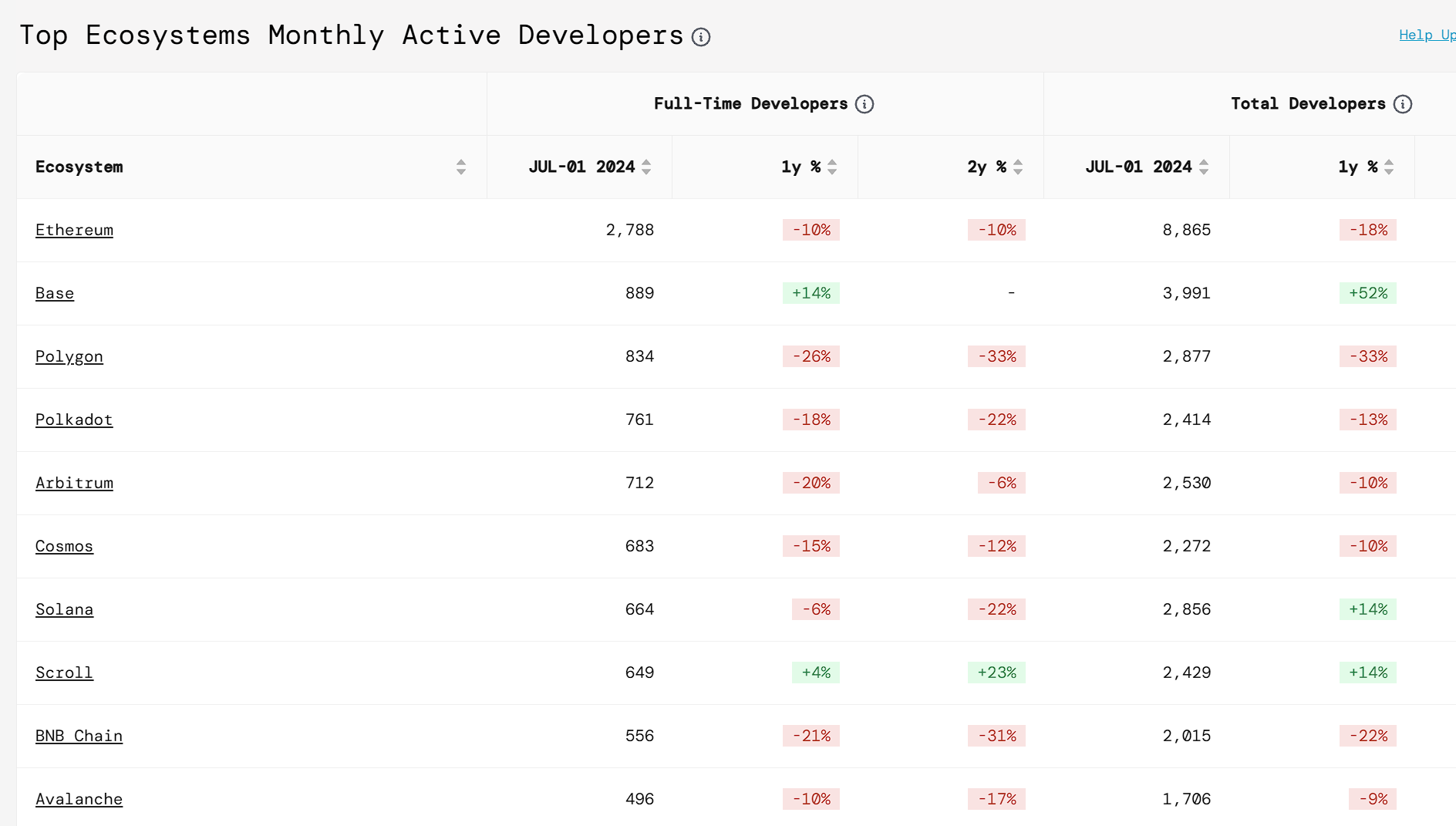1456x826 pixels.
Task: Select Base full-time value 889
Action: 639,293
